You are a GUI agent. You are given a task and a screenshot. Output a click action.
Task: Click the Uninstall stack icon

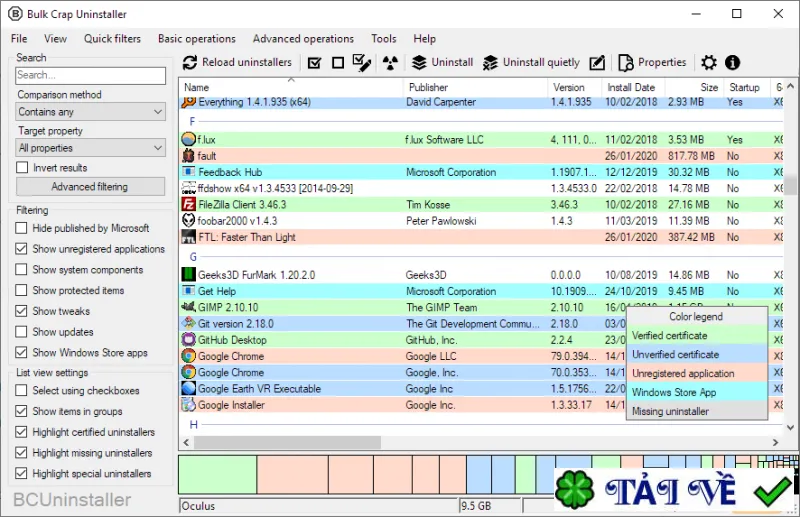click(419, 63)
